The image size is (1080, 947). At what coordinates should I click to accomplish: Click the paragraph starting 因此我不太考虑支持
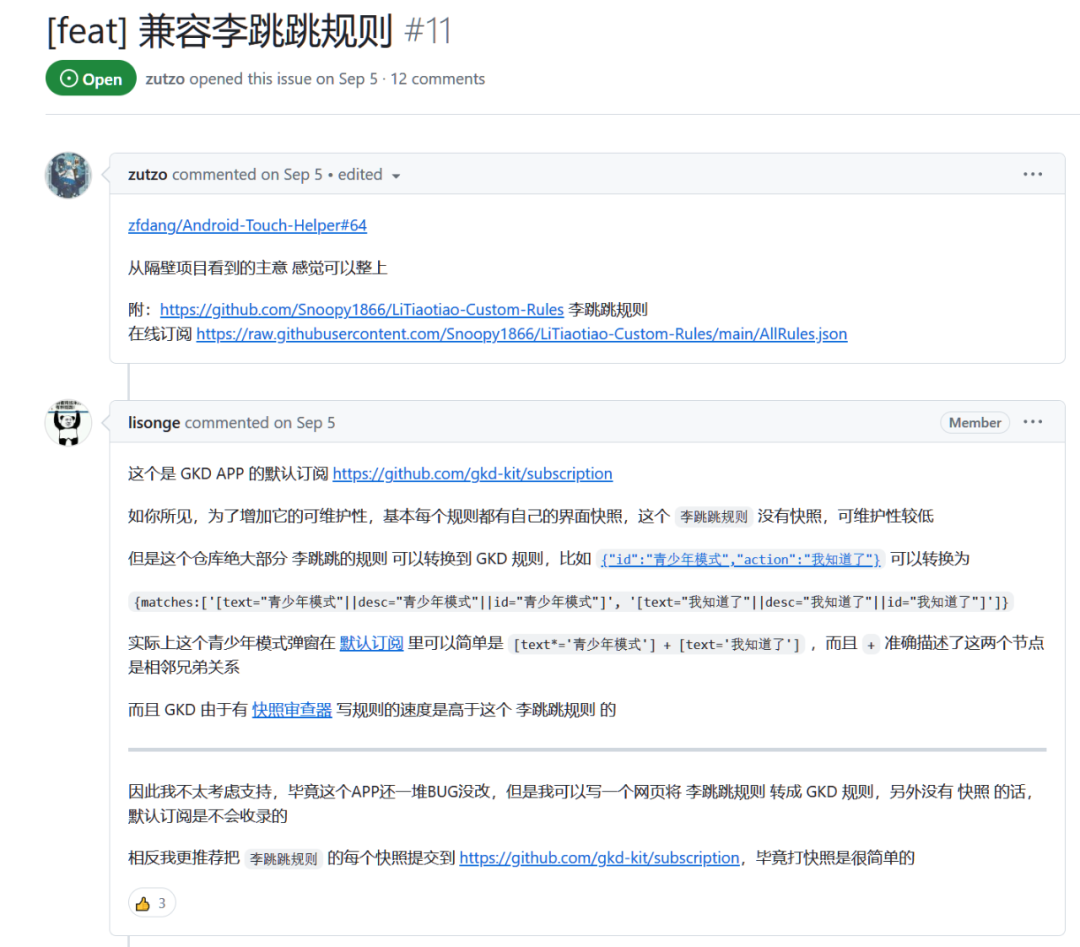tap(582, 804)
